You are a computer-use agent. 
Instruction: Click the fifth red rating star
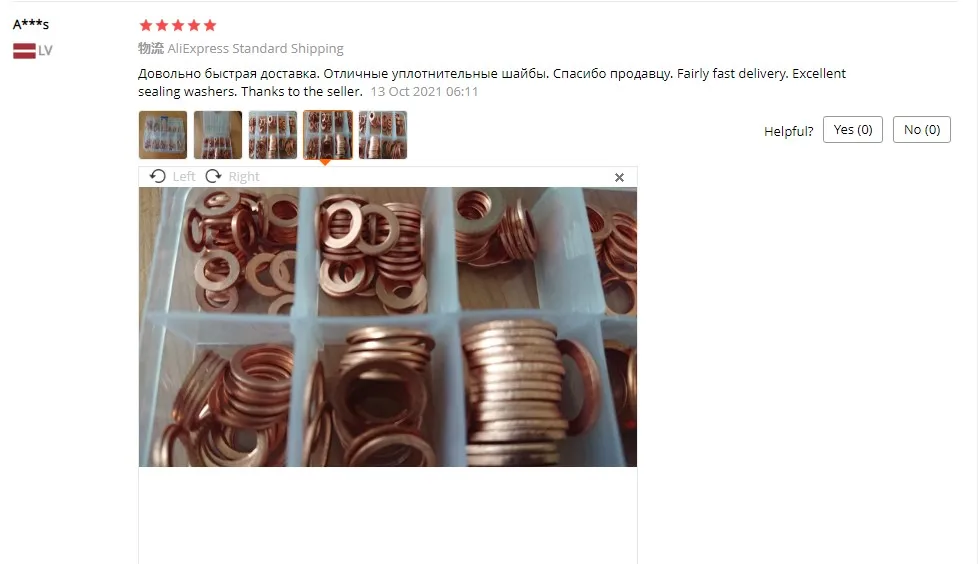point(210,26)
